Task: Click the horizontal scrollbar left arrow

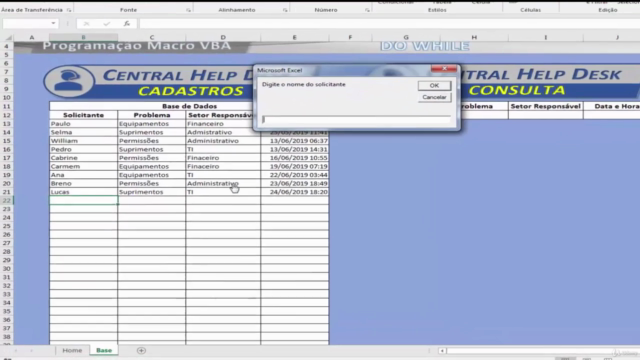Action: point(442,351)
